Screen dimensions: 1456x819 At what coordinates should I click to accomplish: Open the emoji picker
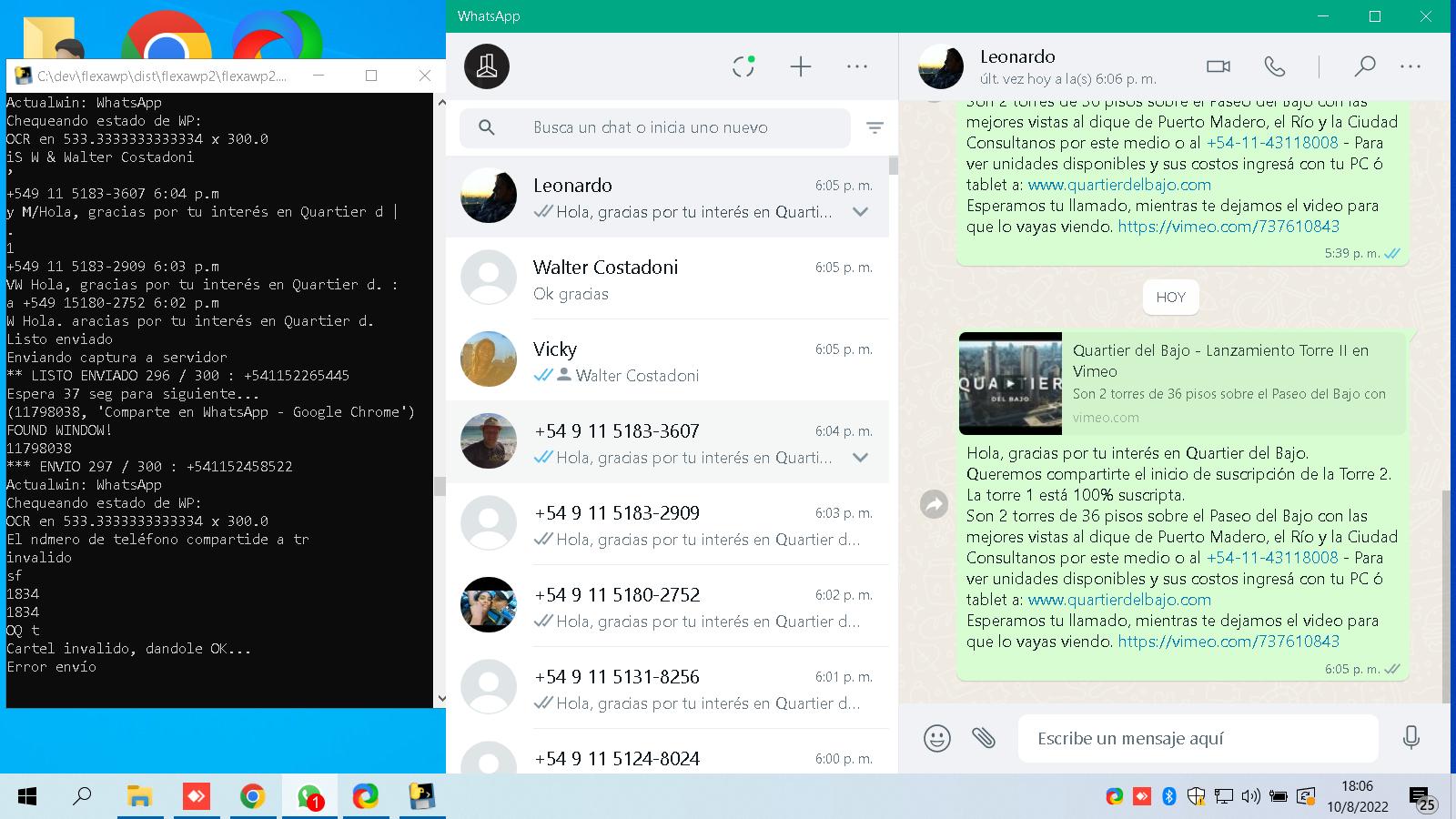click(937, 738)
